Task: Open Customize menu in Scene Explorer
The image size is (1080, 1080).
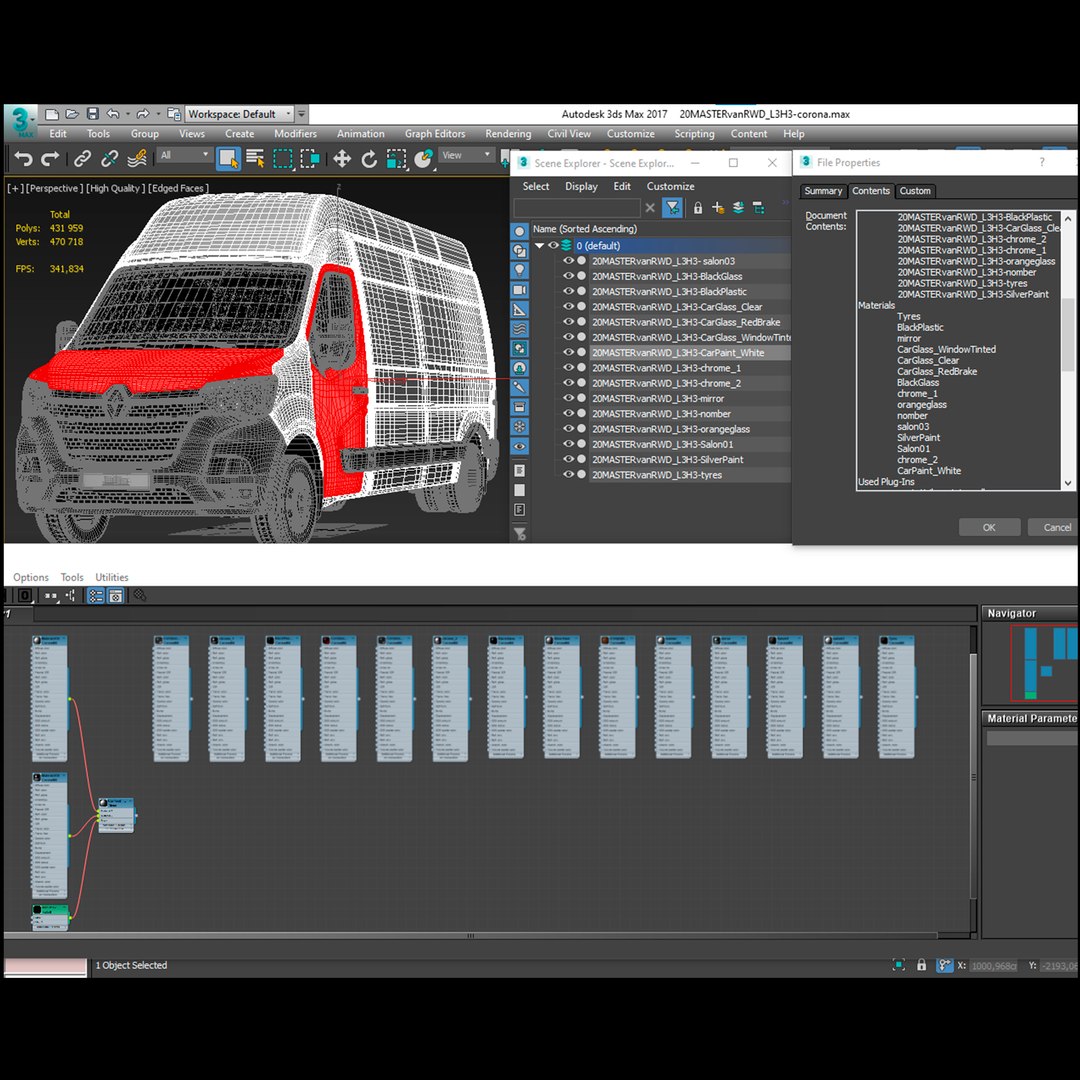Action: coord(670,186)
